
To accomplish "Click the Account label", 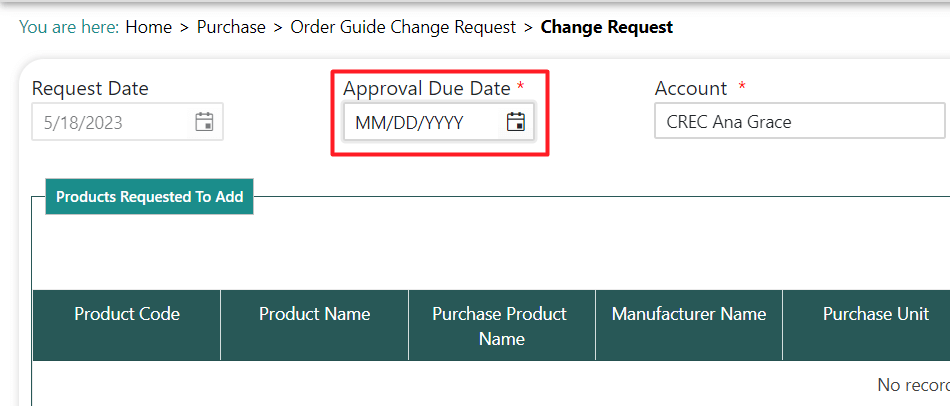I will (x=691, y=88).
